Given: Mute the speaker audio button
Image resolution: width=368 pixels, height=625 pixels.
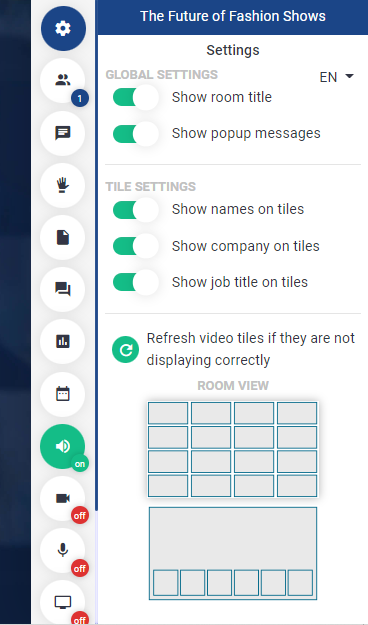Looking at the screenshot, I should point(63,446).
